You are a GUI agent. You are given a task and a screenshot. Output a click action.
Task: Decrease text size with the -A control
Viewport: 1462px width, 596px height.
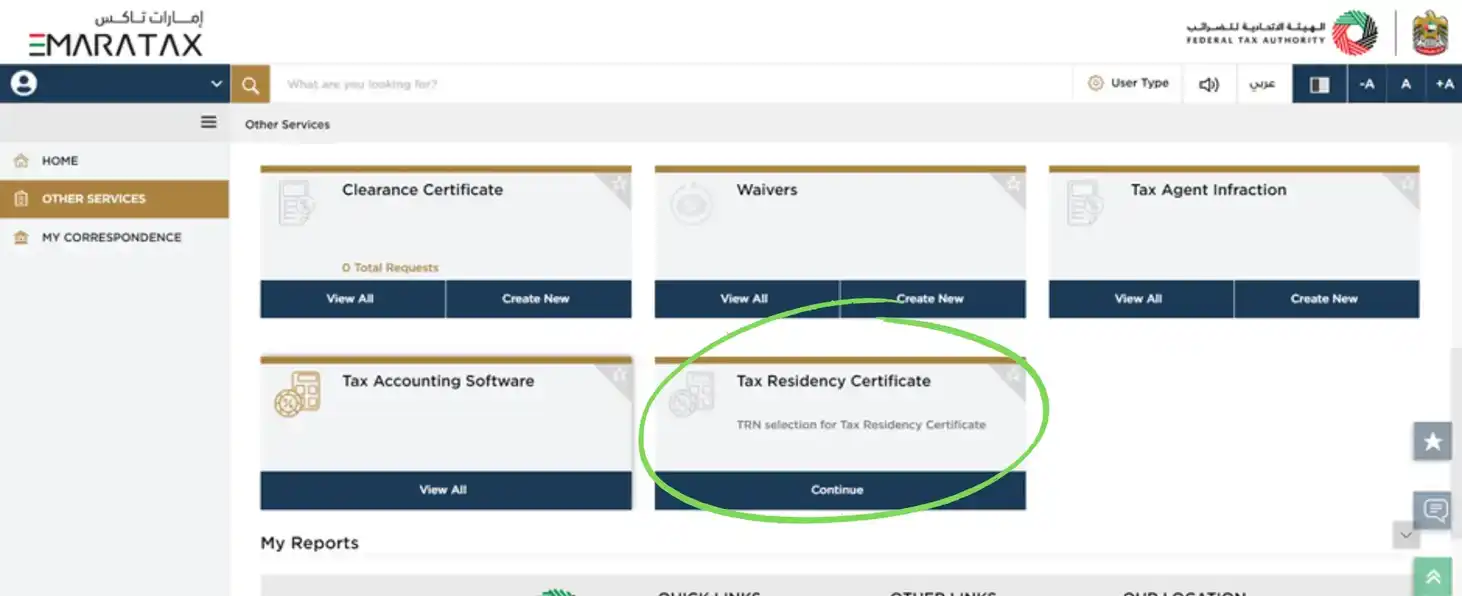point(1367,84)
